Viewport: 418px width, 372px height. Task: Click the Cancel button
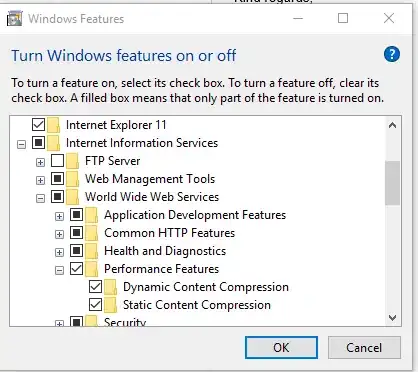coord(364,348)
